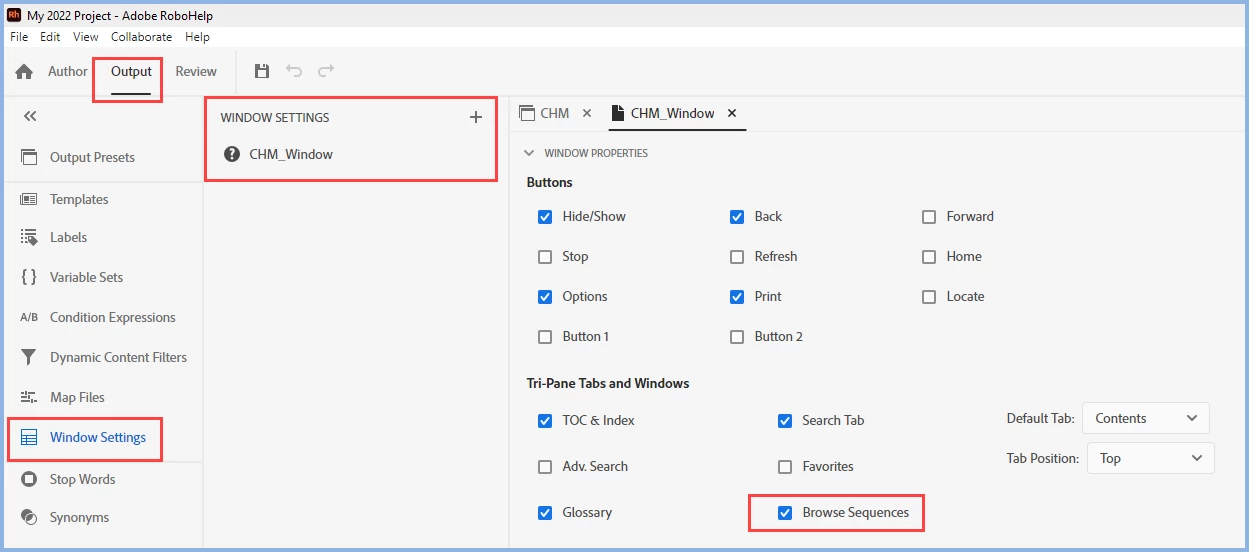Uncheck the Hide/Show checkbox
Image resolution: width=1249 pixels, height=552 pixels.
(545, 216)
